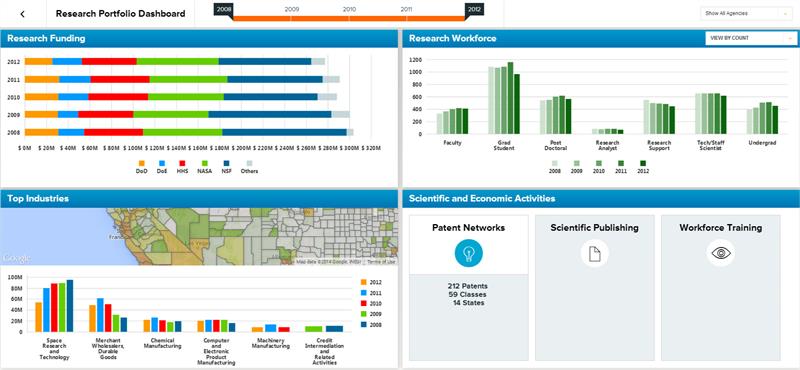Click the 2012 workforce legend swatch

(x=643, y=163)
